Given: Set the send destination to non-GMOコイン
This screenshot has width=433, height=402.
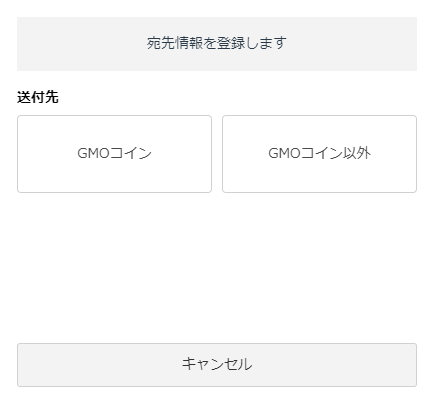Looking at the screenshot, I should [319, 154].
